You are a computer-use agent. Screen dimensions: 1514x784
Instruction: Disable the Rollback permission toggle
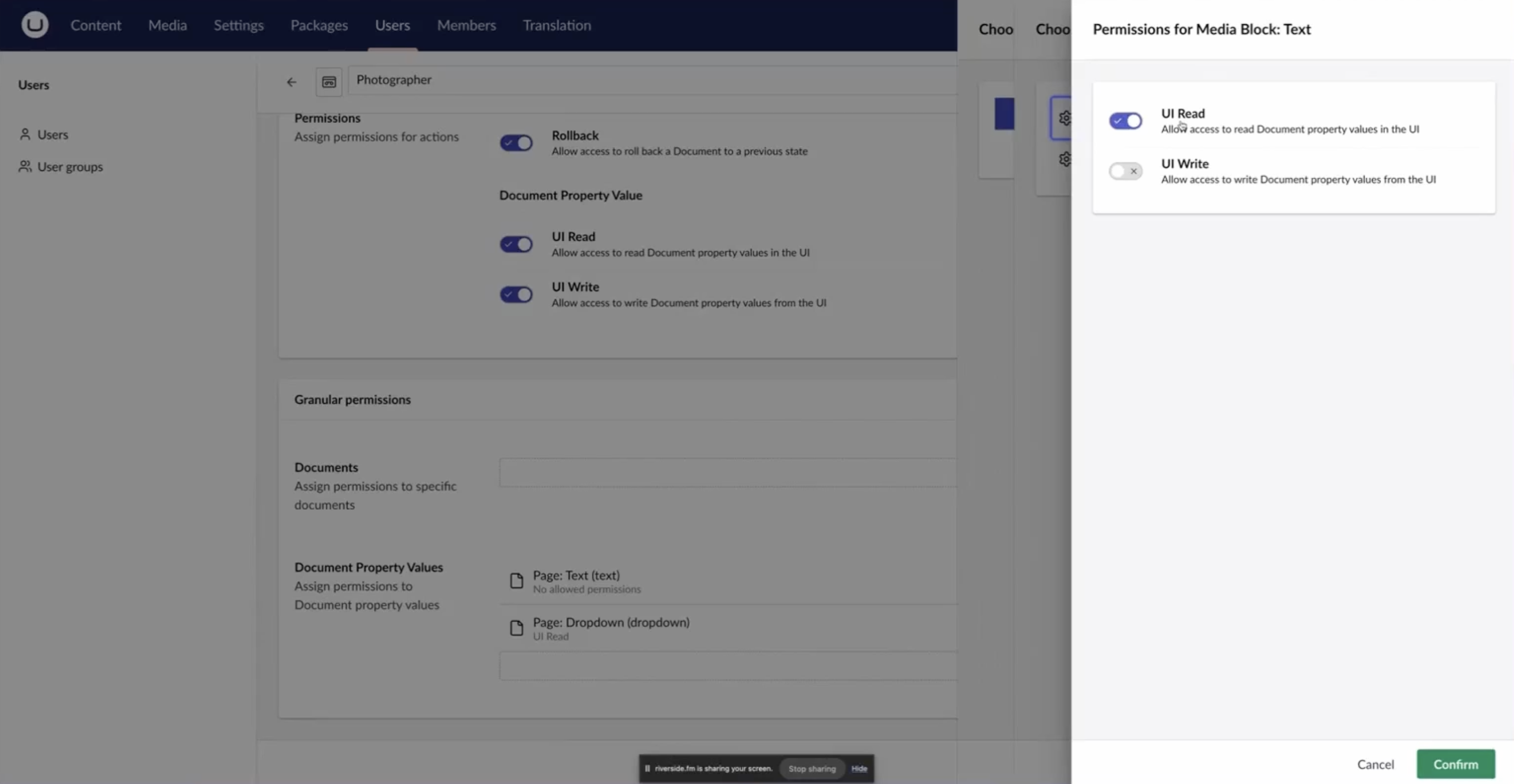click(x=515, y=143)
